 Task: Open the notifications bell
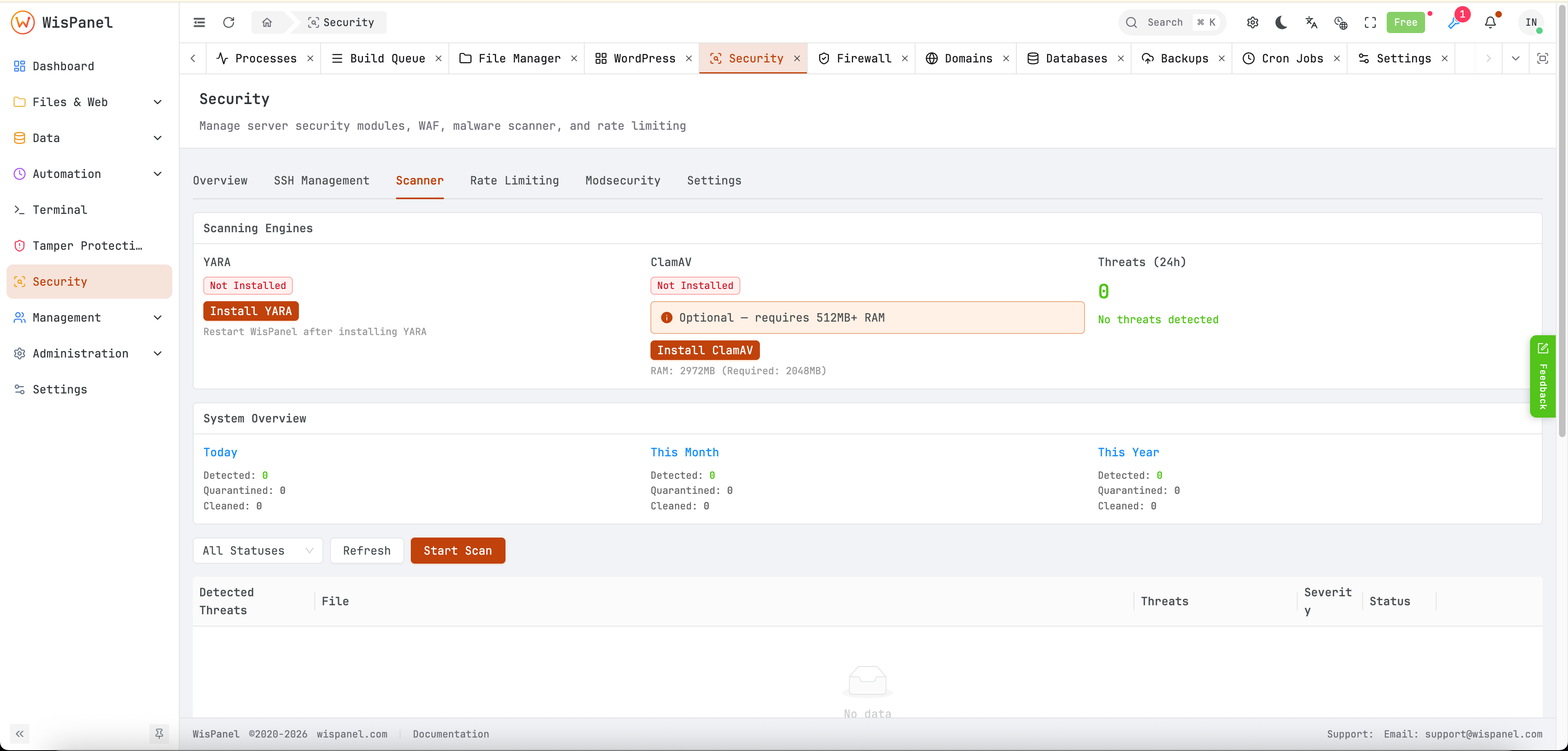[x=1490, y=22]
